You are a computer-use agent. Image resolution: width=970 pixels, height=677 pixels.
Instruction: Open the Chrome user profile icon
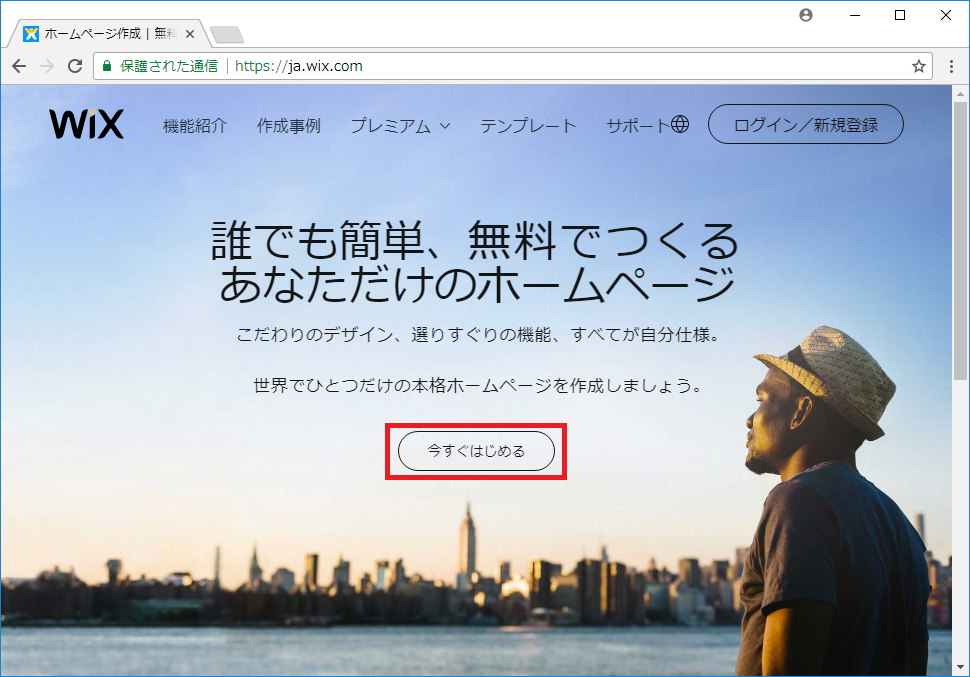click(805, 15)
